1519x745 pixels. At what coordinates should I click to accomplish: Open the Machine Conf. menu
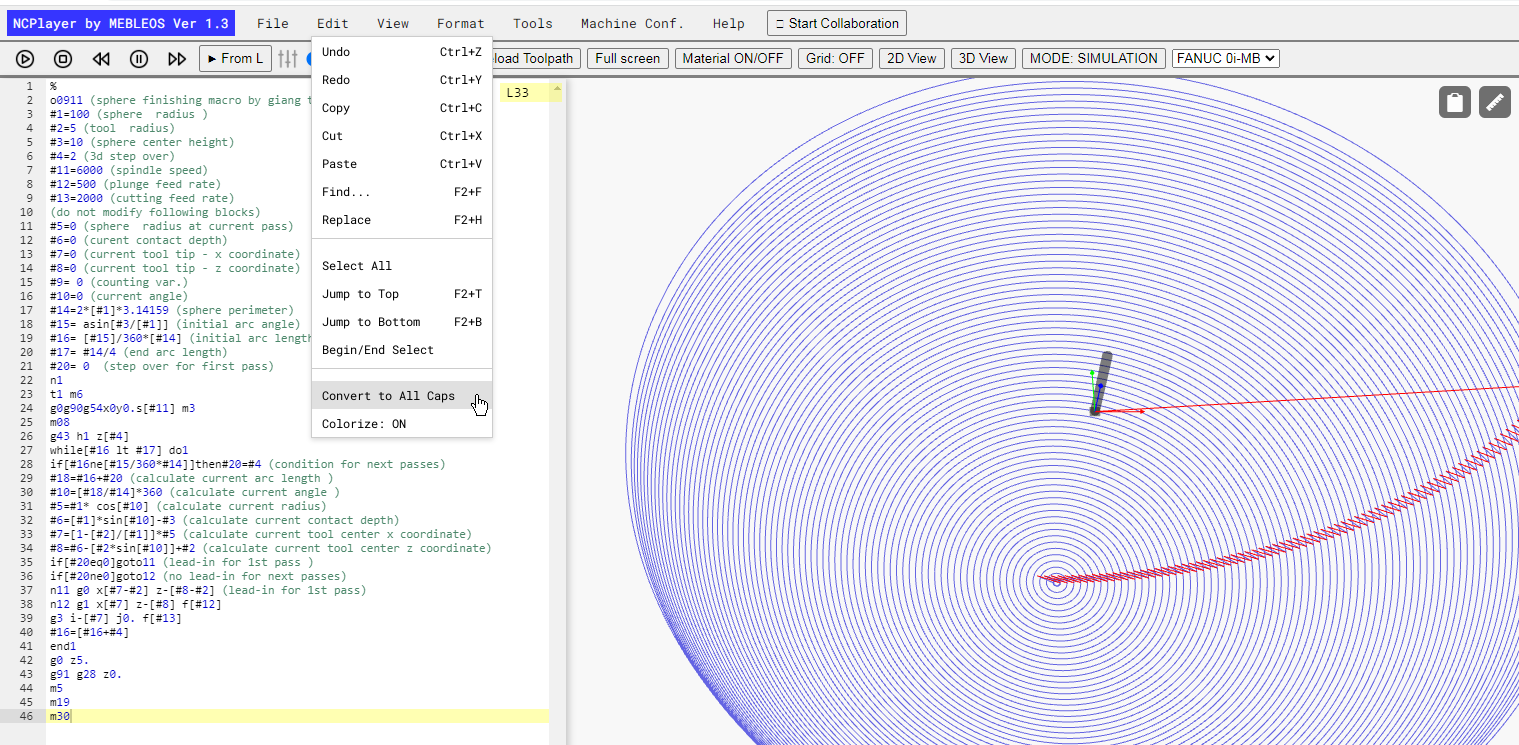[x=633, y=23]
